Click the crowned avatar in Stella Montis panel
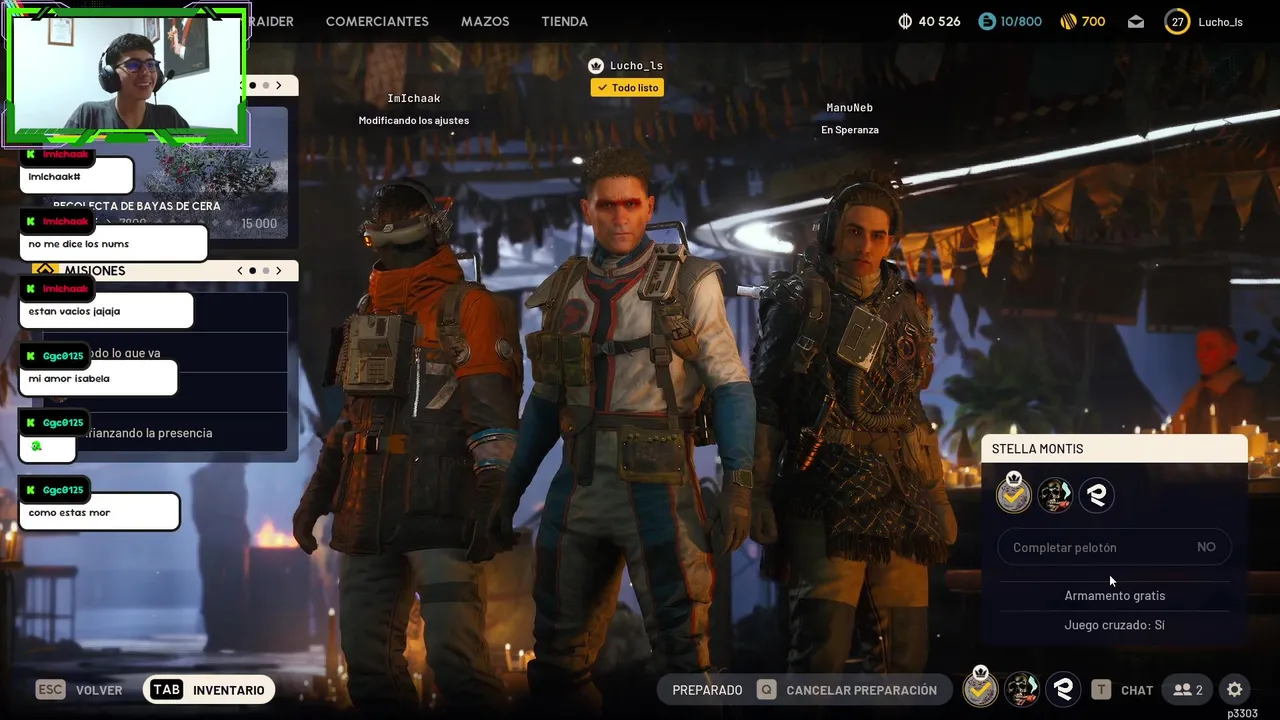 point(1013,494)
